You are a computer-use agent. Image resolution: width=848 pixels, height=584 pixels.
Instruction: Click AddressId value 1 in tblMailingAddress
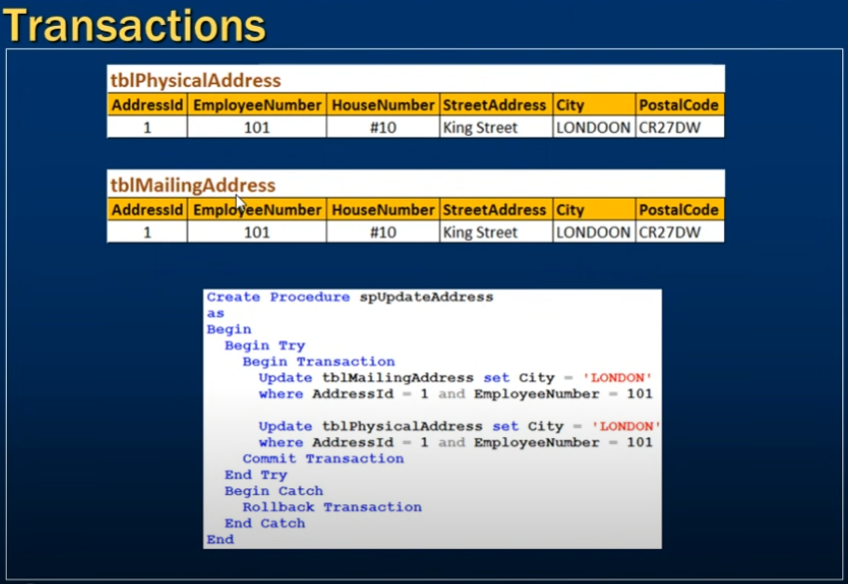pos(147,233)
